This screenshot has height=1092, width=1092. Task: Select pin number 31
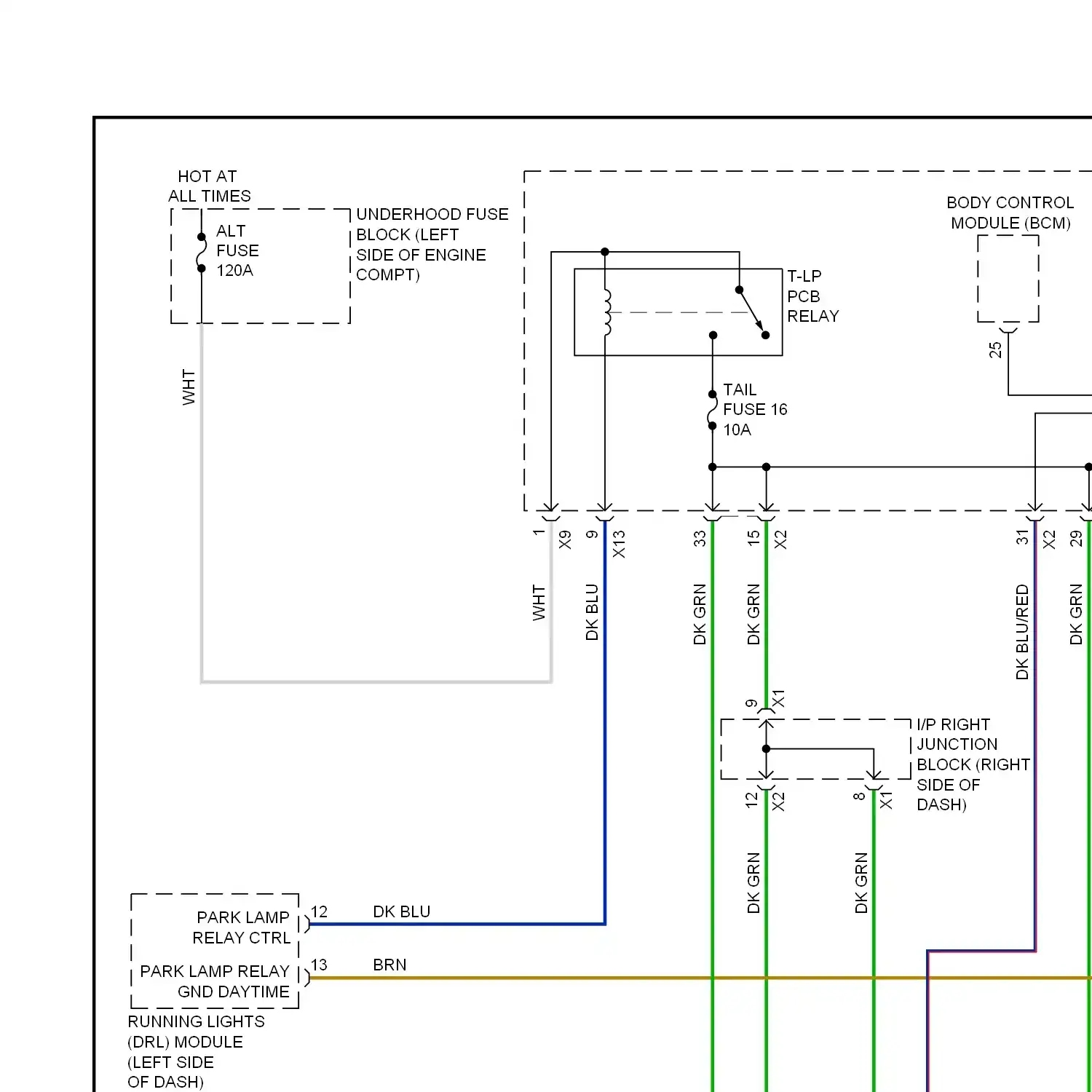pyautogui.click(x=1022, y=537)
